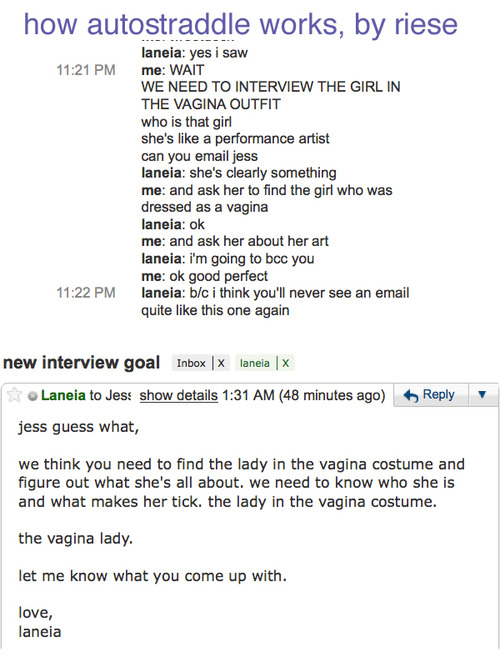Remove the Inbox label with its X

[221, 363]
